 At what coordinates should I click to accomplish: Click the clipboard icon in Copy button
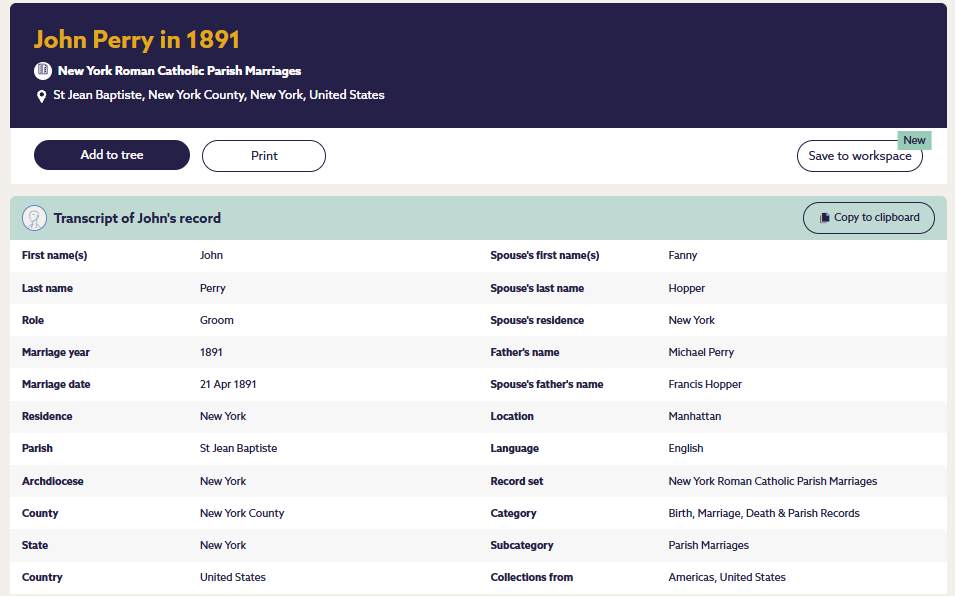tap(825, 217)
